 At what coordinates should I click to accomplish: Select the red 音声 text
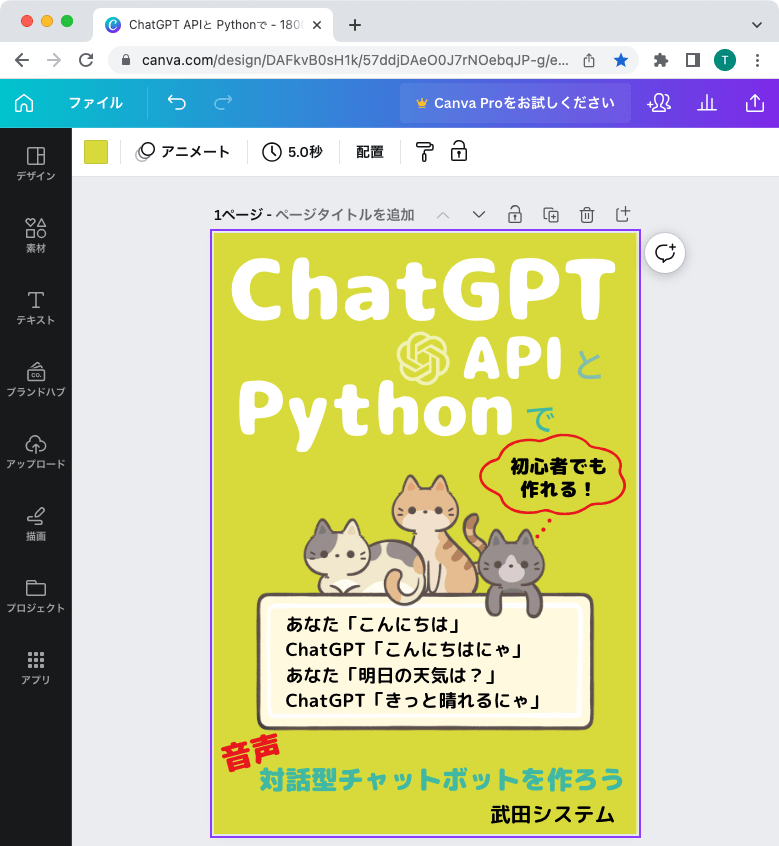click(x=250, y=752)
